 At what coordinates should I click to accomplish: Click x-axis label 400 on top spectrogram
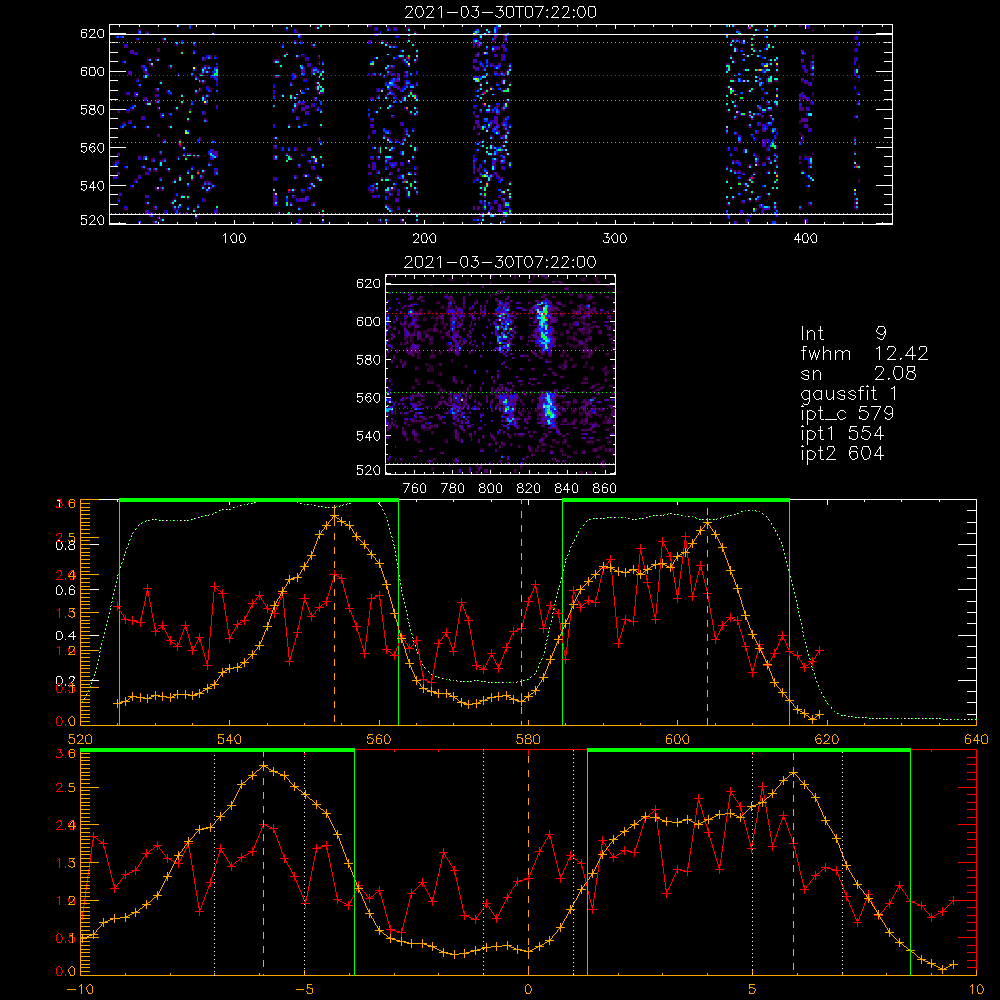[x=805, y=239]
